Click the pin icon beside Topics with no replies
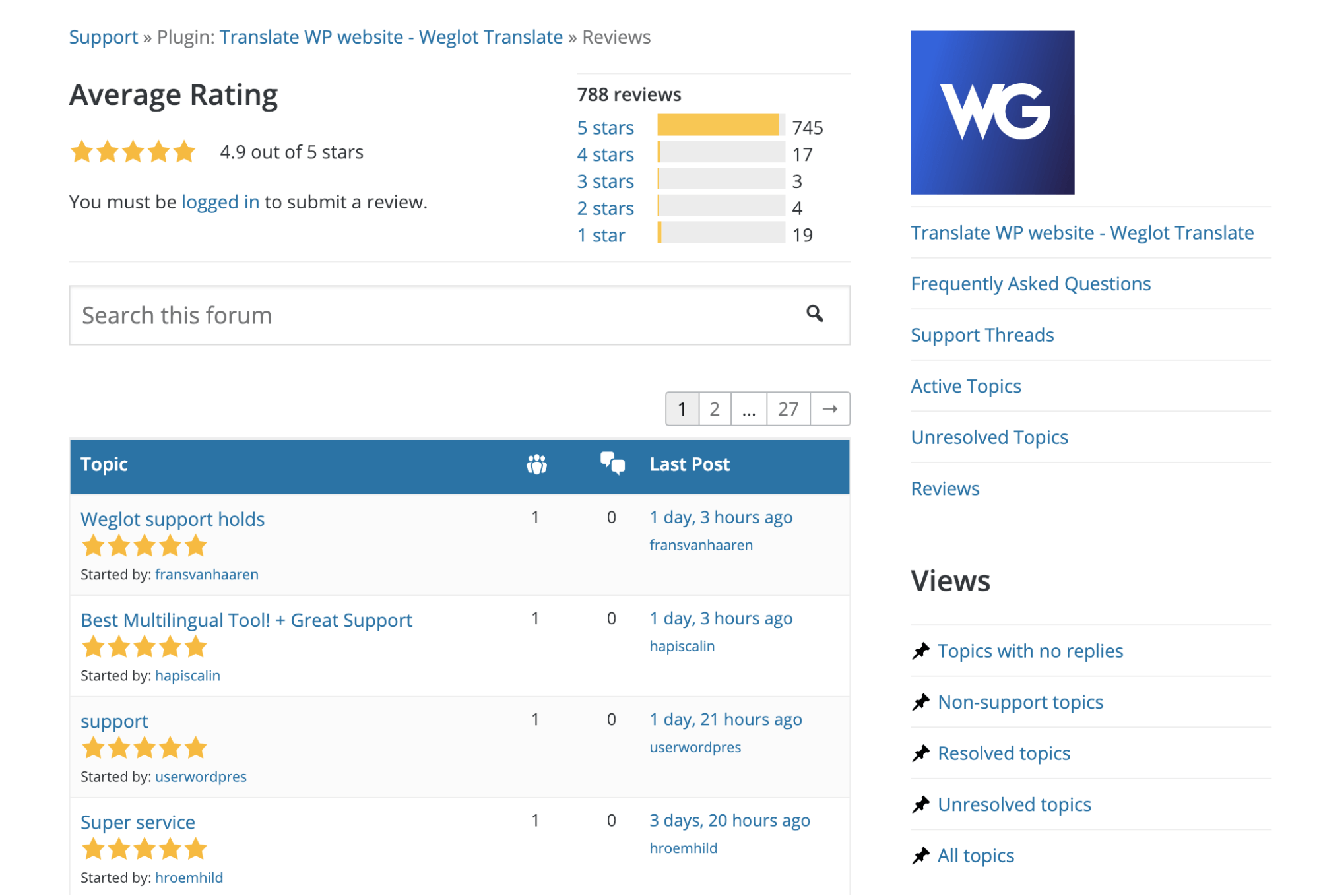The width and height of the screenshot is (1319, 896). click(x=920, y=651)
